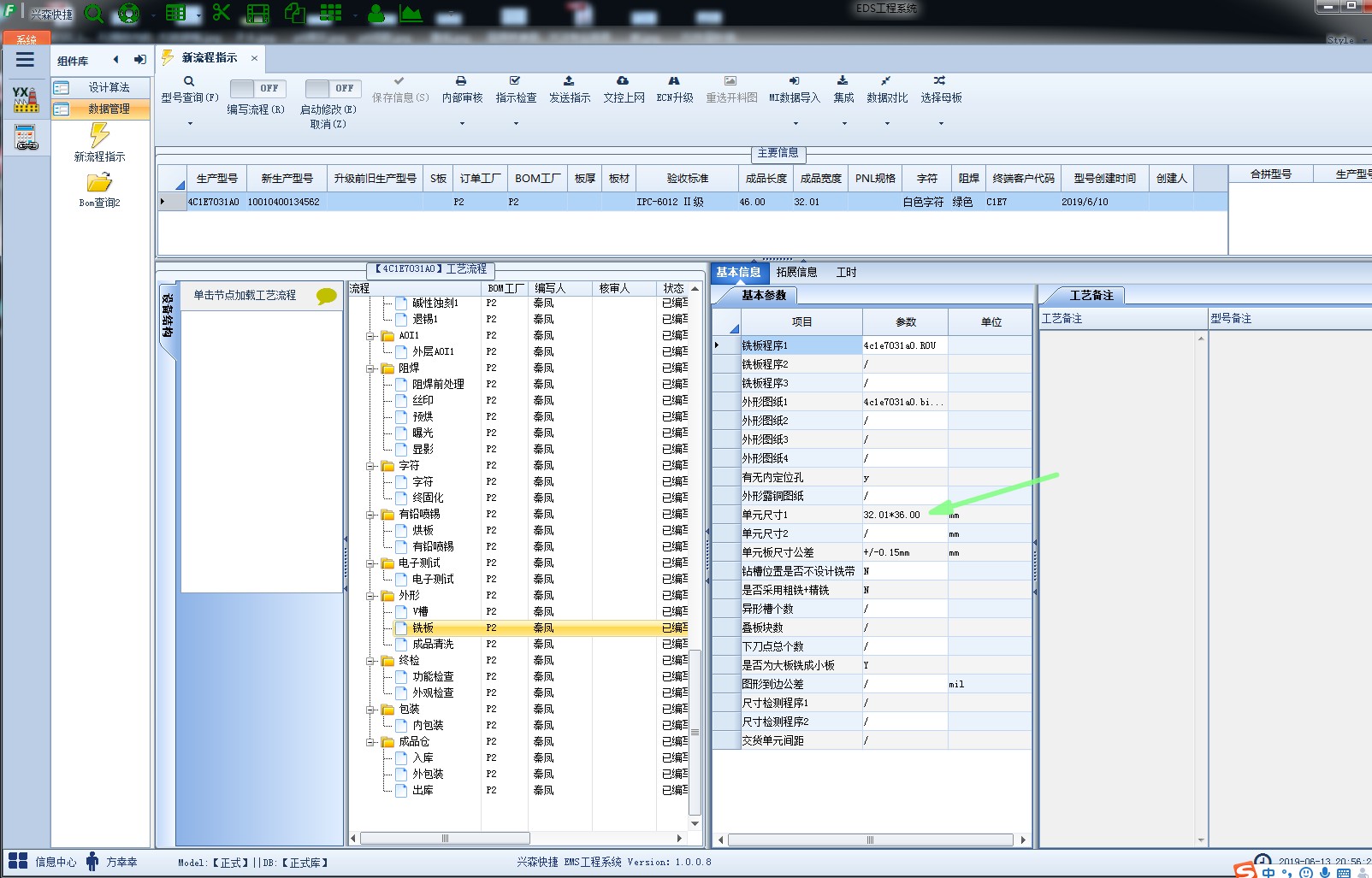Sort by 生产型号 column header
Image resolution: width=1372 pixels, height=878 pixels.
click(216, 178)
